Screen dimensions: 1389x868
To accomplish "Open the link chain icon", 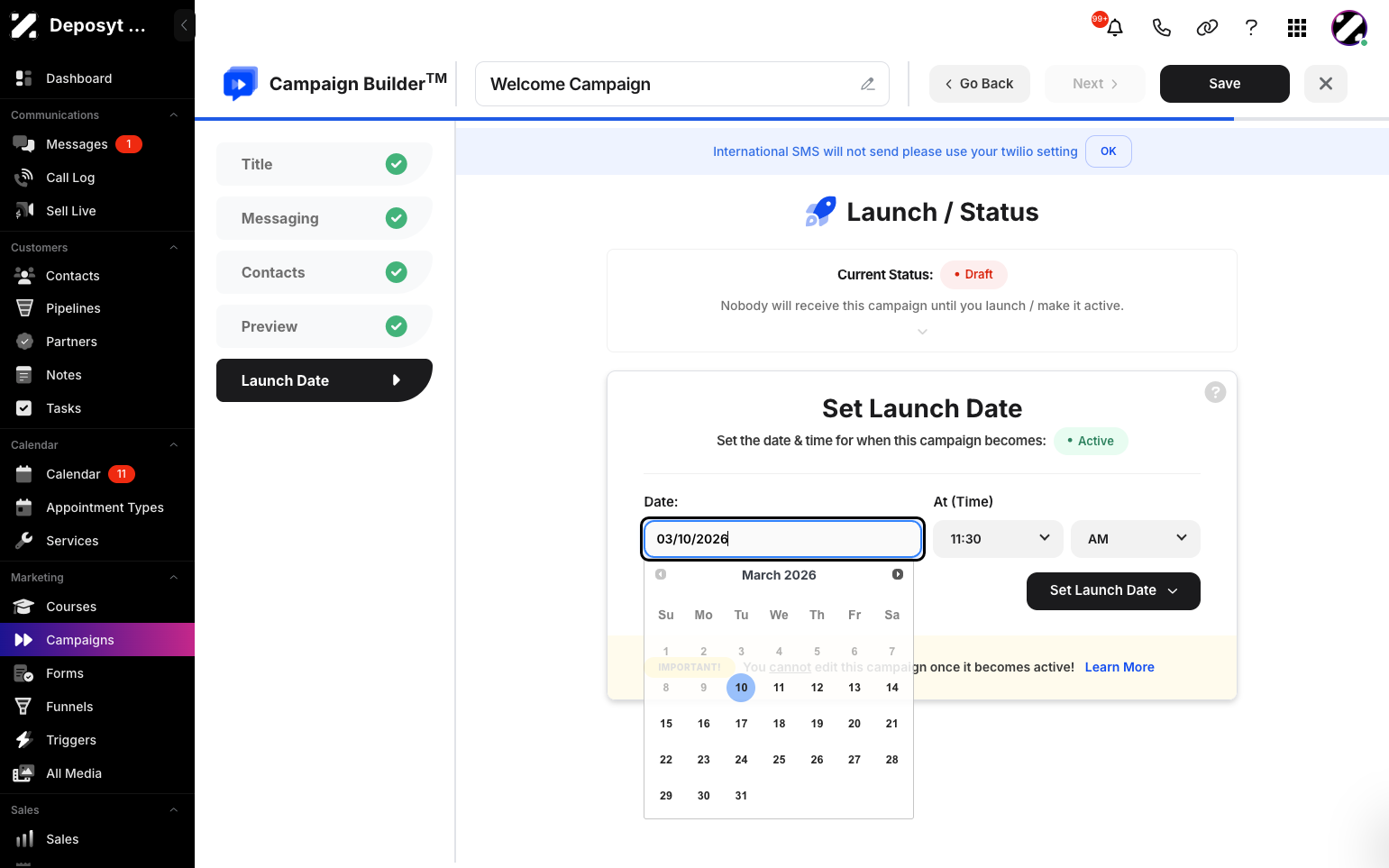I will click(x=1207, y=28).
